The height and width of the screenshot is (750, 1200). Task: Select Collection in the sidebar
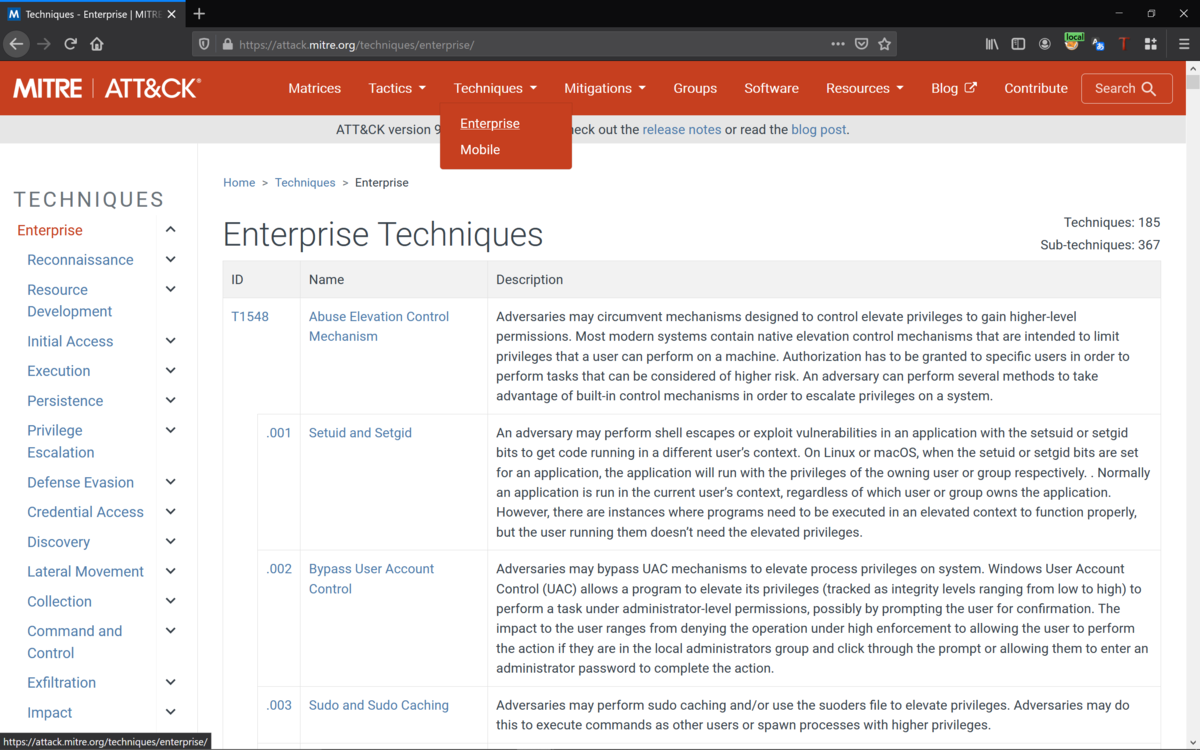[x=59, y=602]
